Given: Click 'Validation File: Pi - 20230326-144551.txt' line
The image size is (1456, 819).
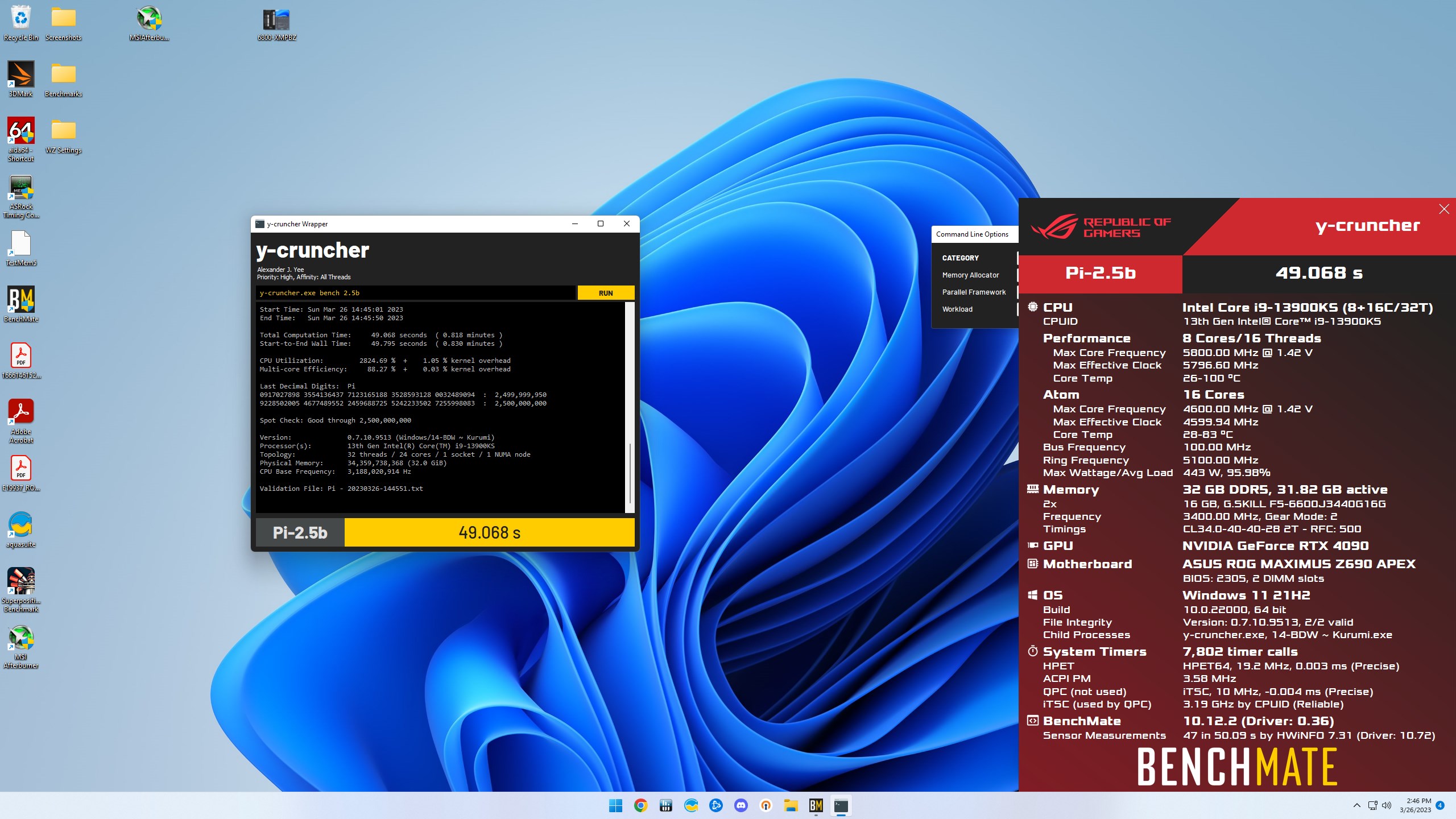Looking at the screenshot, I should 341,489.
